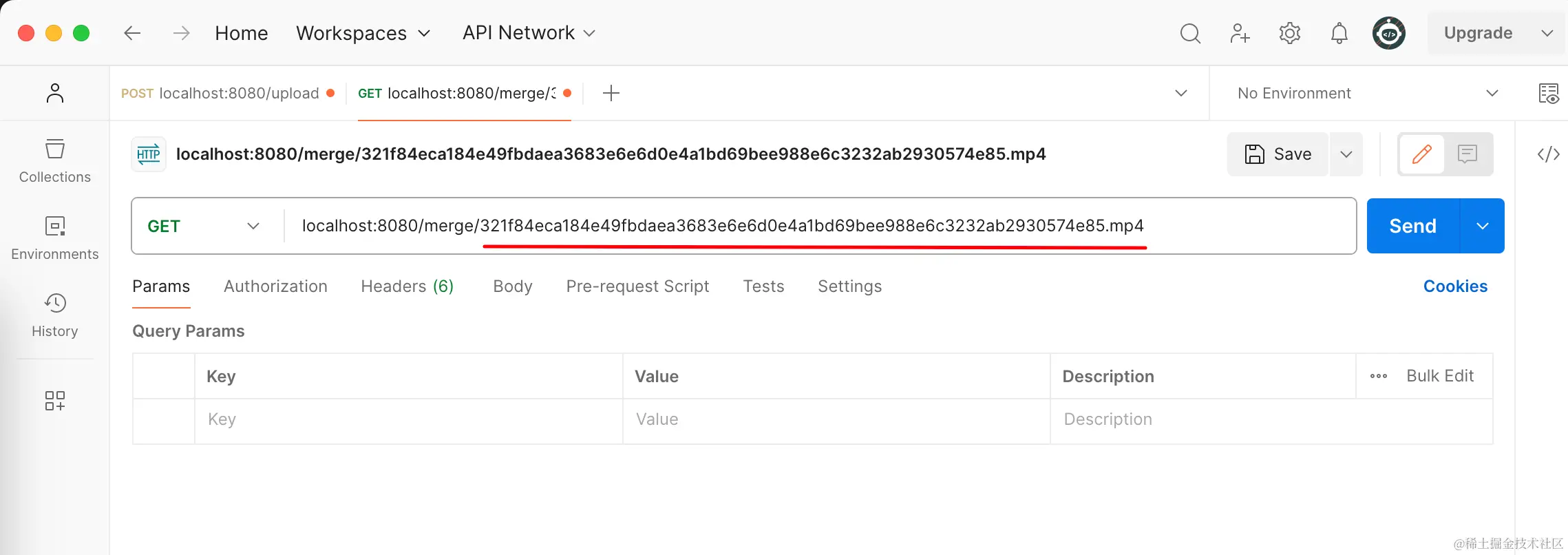Screen dimensions: 1568x555
Task: Switch to edit mode pencil toggle
Action: 1421,154
